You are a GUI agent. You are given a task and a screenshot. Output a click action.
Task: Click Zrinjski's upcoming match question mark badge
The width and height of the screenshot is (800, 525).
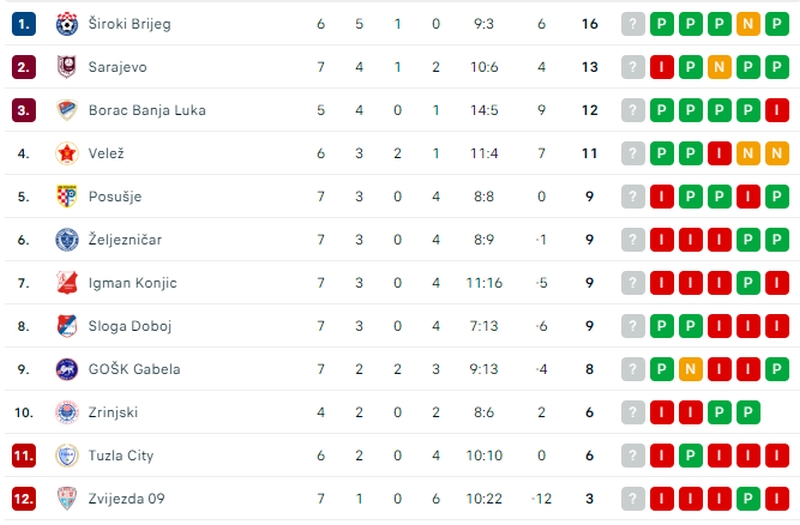pyautogui.click(x=633, y=412)
